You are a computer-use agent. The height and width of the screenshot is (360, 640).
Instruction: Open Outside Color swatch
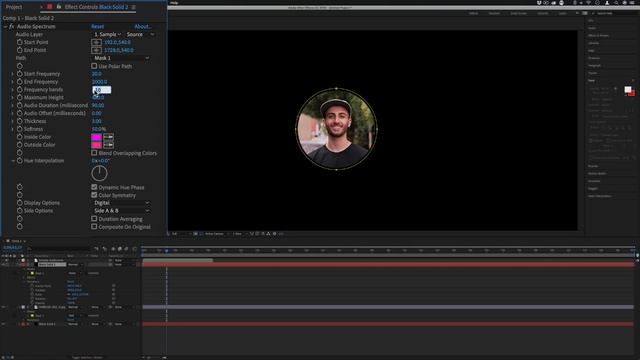pos(96,145)
